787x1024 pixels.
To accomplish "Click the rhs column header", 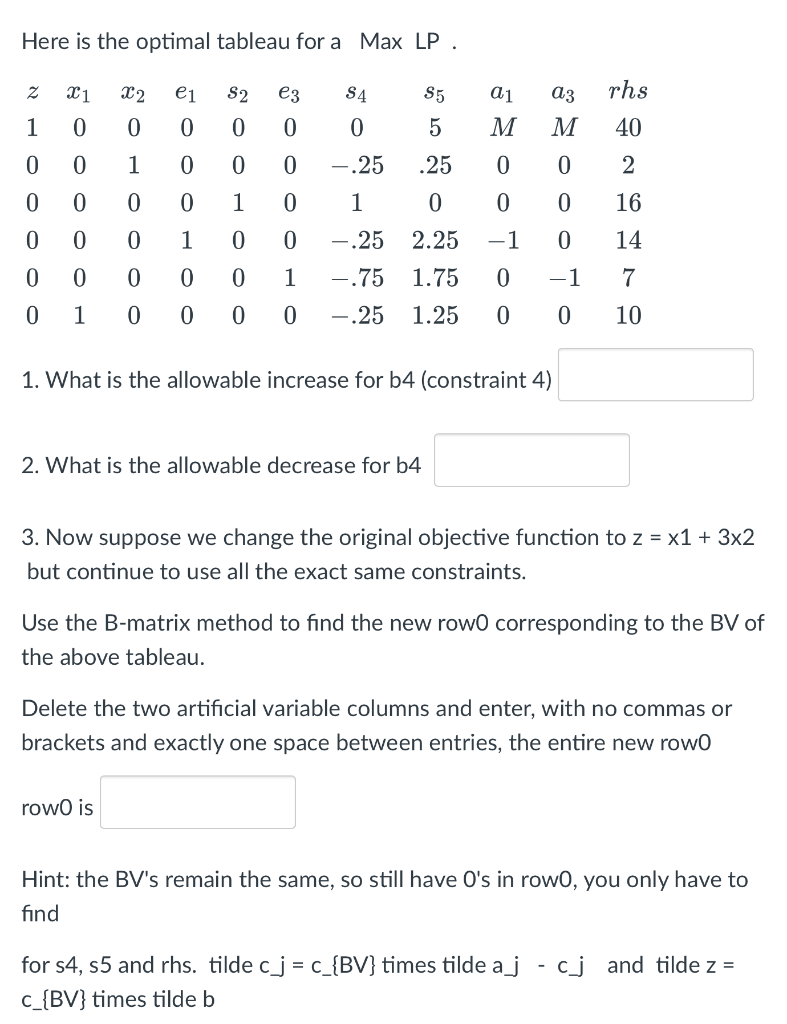I will point(628,91).
